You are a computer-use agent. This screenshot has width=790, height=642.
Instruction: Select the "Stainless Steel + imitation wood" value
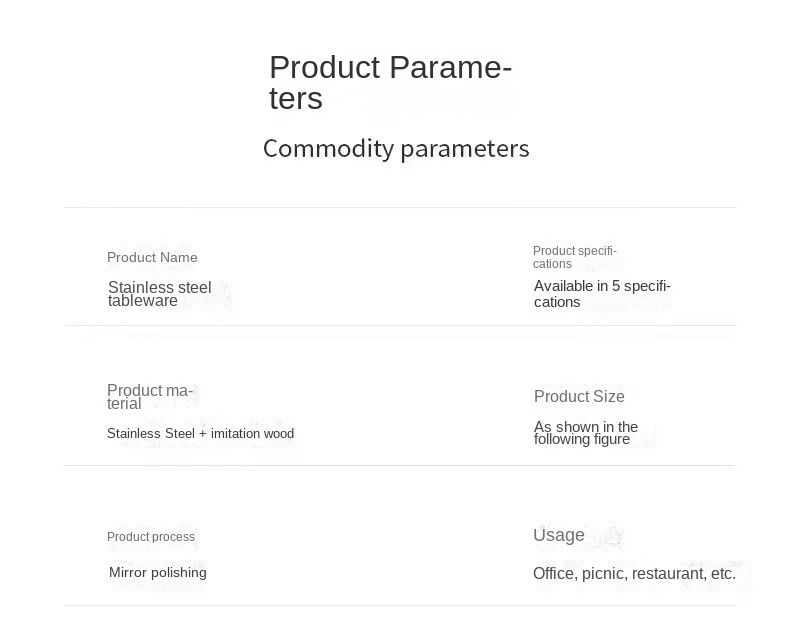tap(200, 433)
